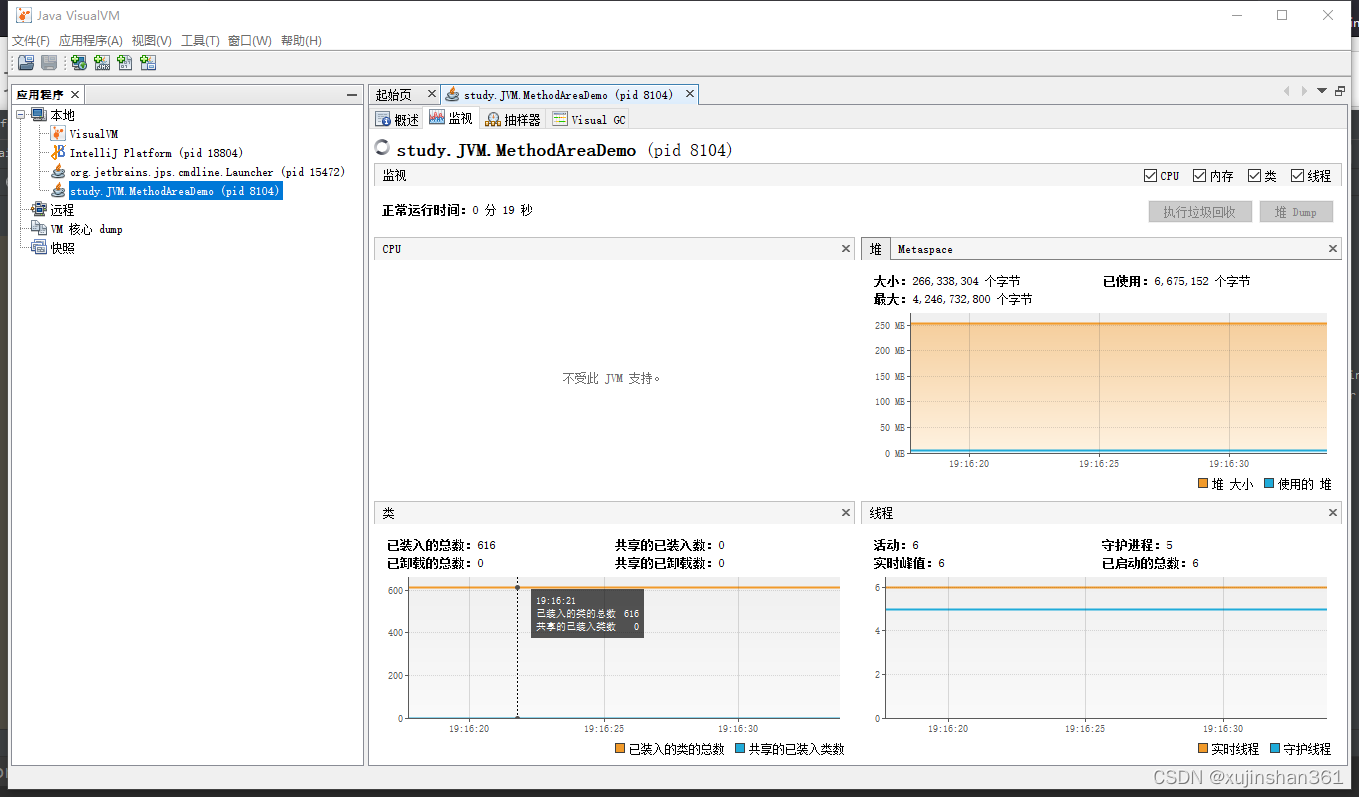Collapse the 本地 tree node
This screenshot has height=797, width=1359.
21,115
